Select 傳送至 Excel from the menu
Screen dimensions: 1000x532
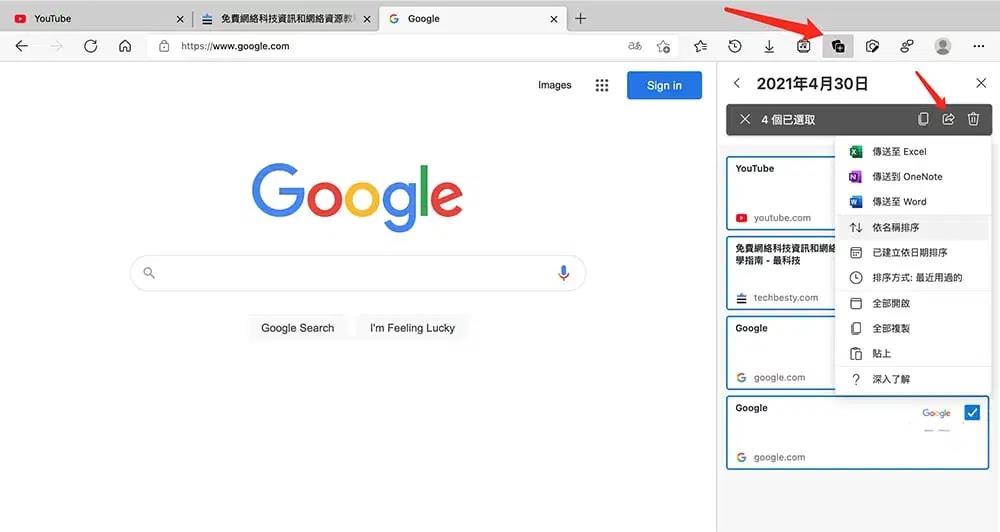coord(913,152)
